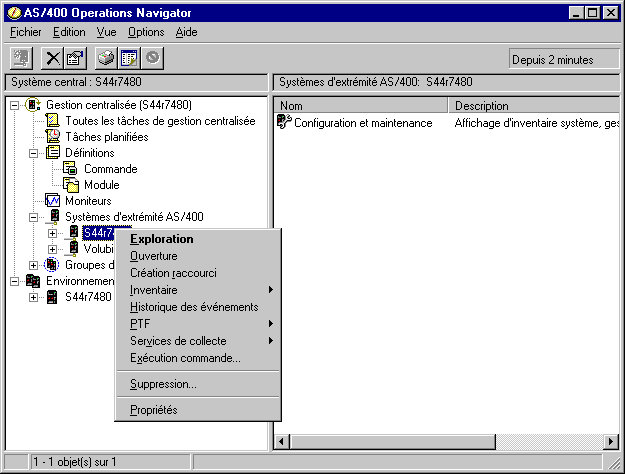Click the Module definition icon
The height and width of the screenshot is (474, 625).
click(x=71, y=185)
